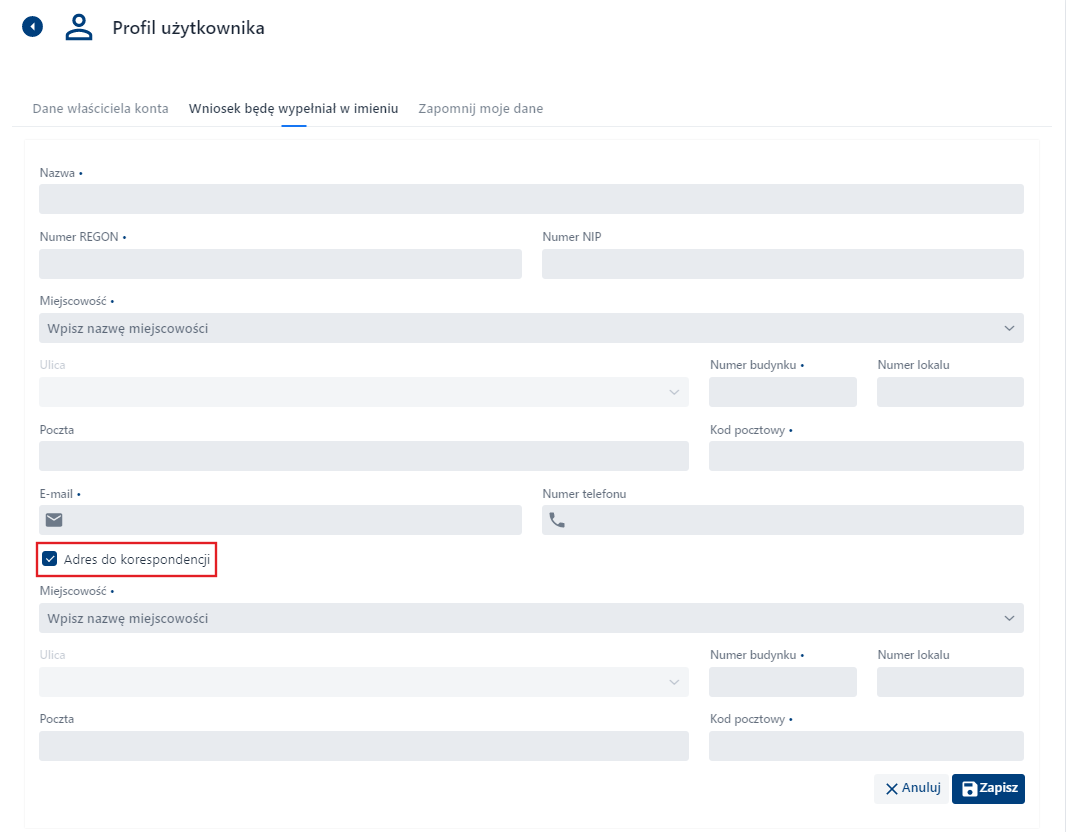Click the phone icon in Numer telefonu field
Screen dimensions: 1066x832
[556, 519]
